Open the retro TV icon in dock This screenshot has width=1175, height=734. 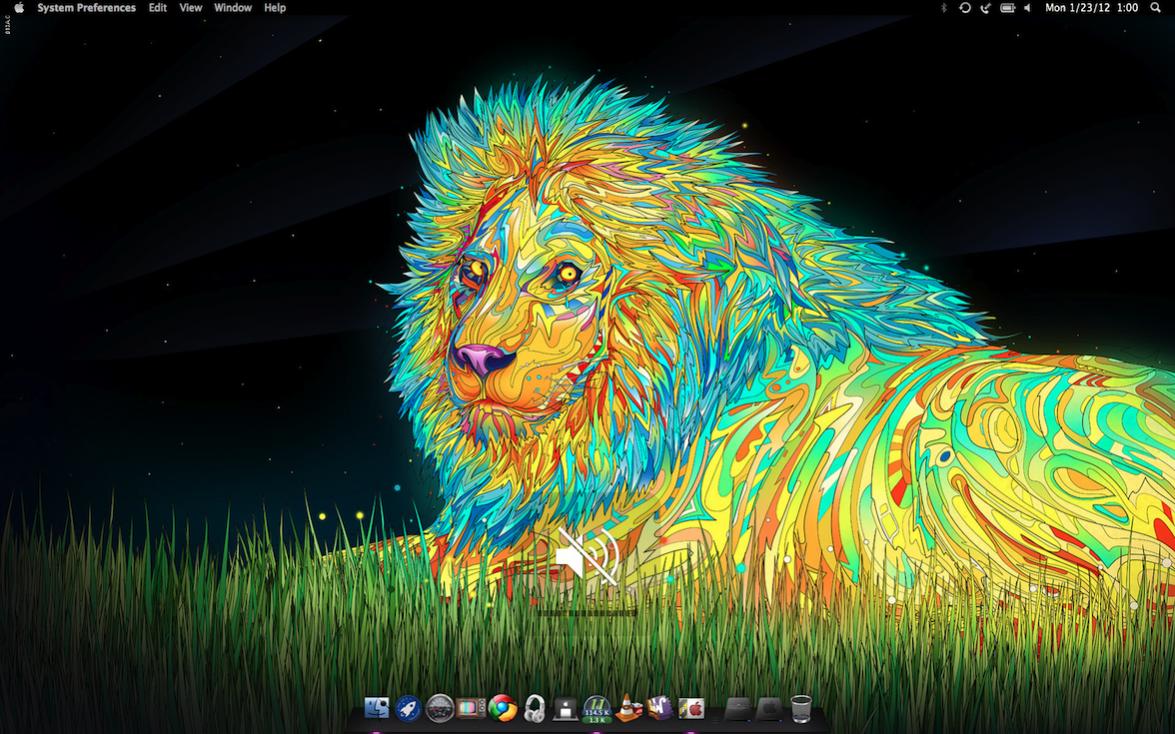pos(471,707)
